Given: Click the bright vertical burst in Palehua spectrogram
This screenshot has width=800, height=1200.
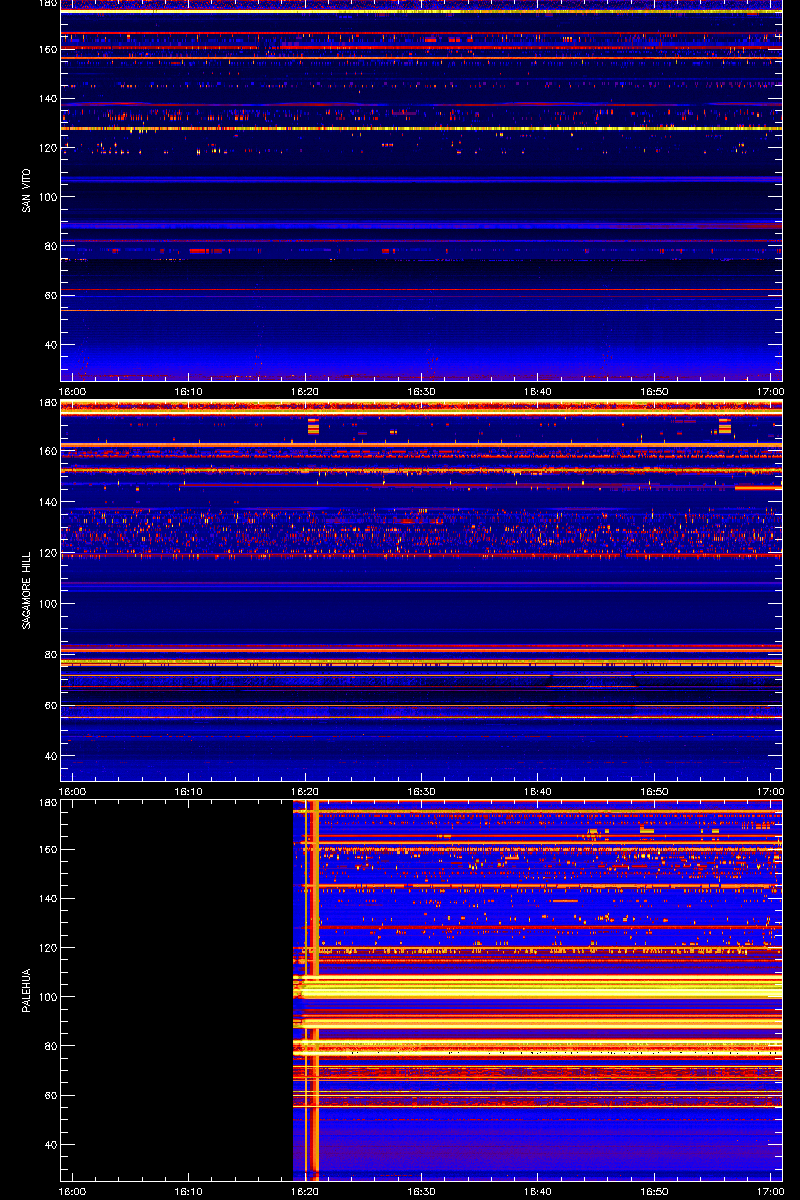Looking at the screenshot, I should [312, 990].
